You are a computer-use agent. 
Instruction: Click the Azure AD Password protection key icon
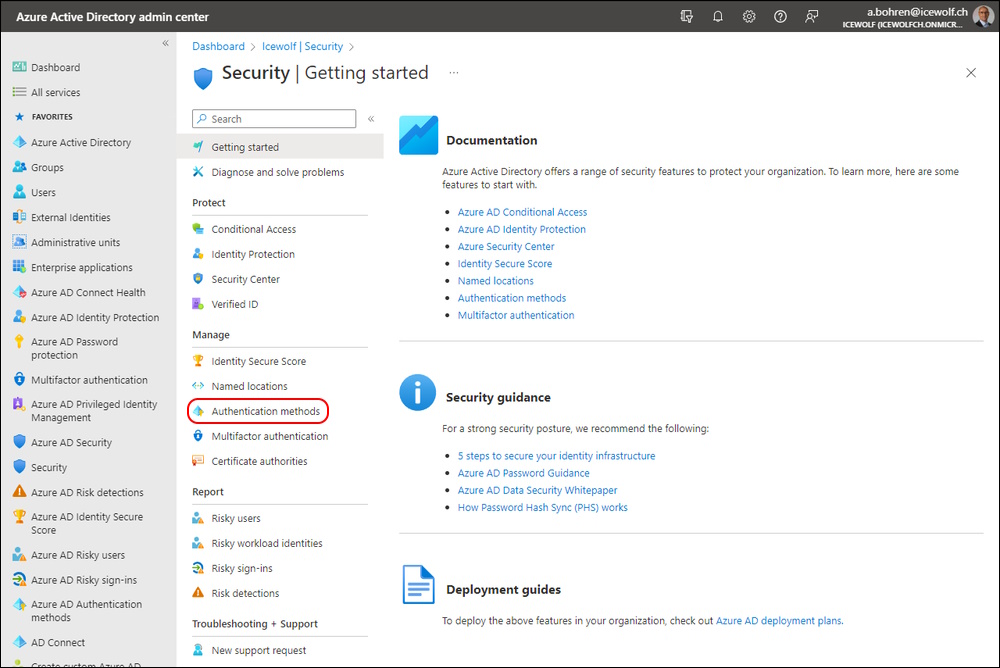point(19,342)
